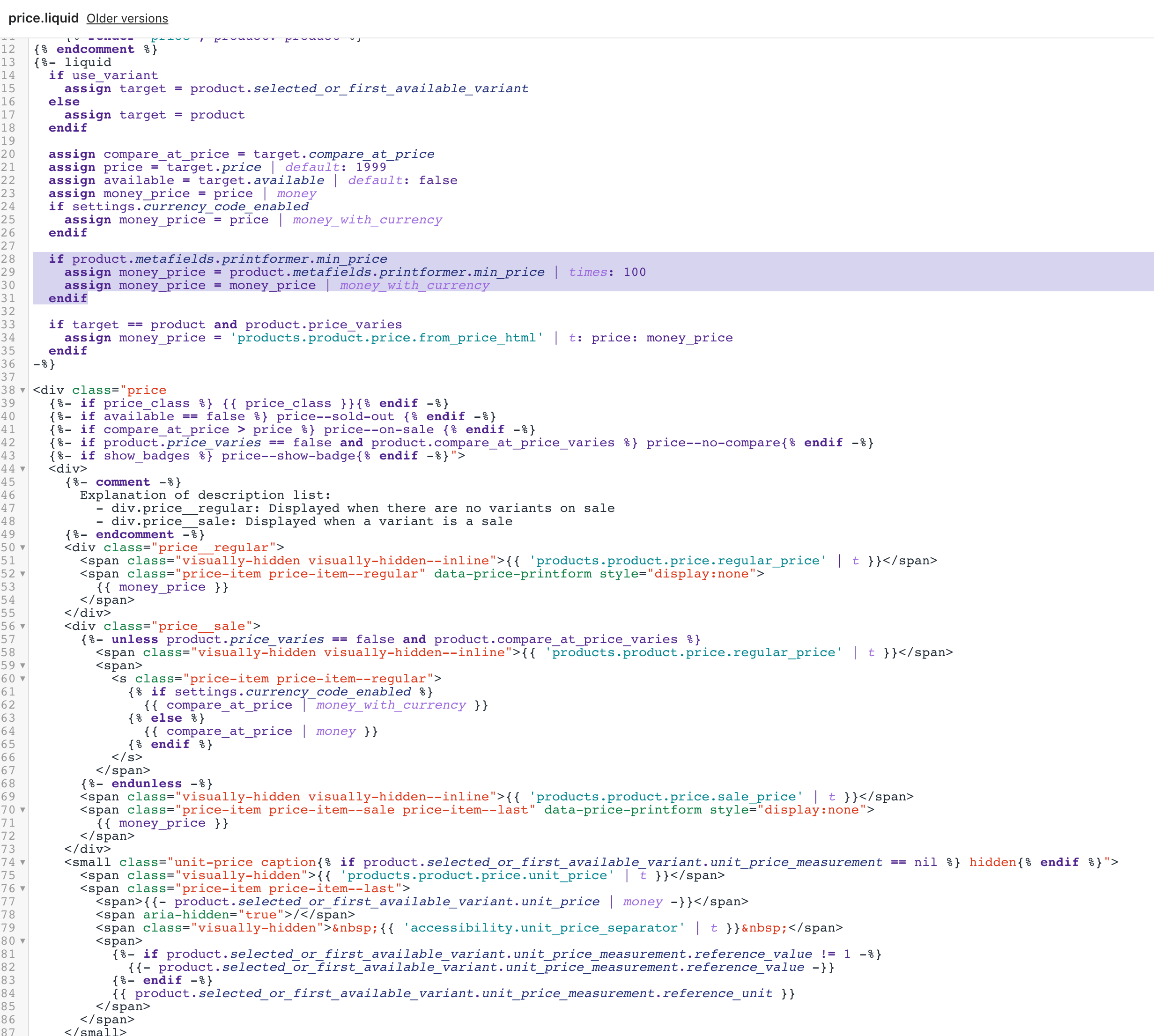Fold the sale price span at line 70

click(23, 810)
